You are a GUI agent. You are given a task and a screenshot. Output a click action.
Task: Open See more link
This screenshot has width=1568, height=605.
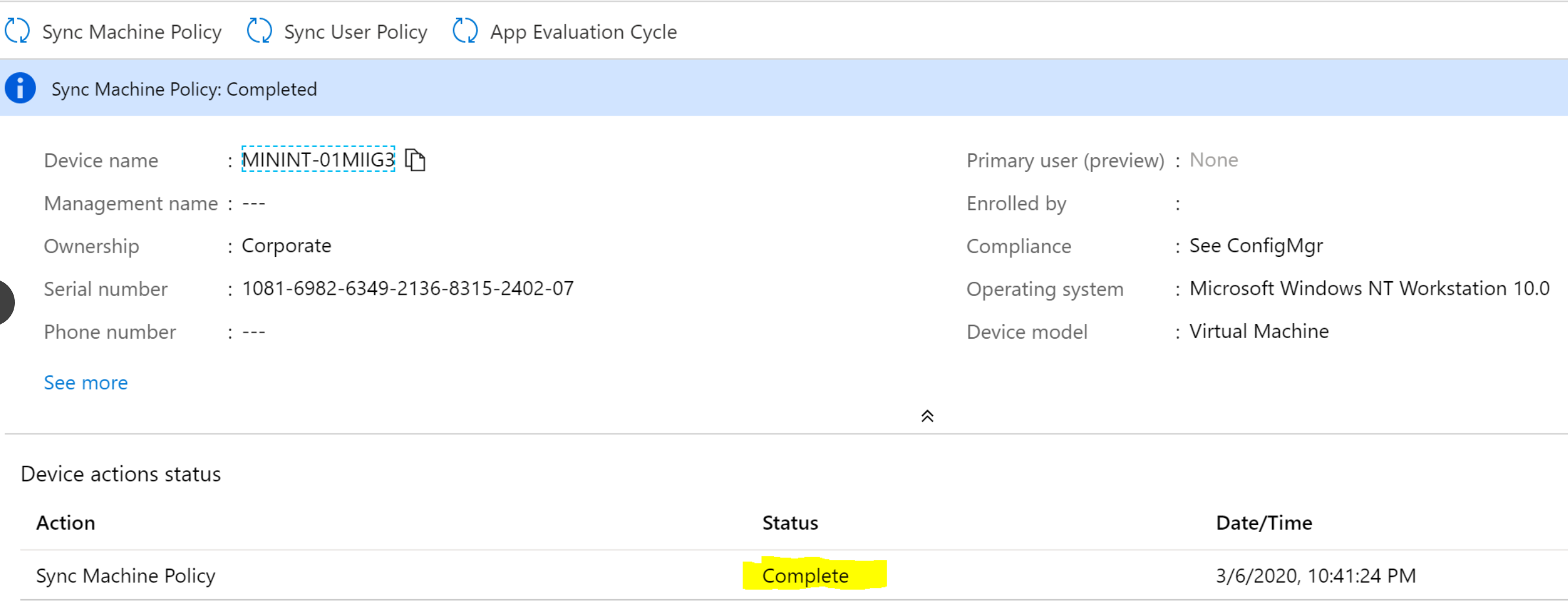pyautogui.click(x=86, y=383)
